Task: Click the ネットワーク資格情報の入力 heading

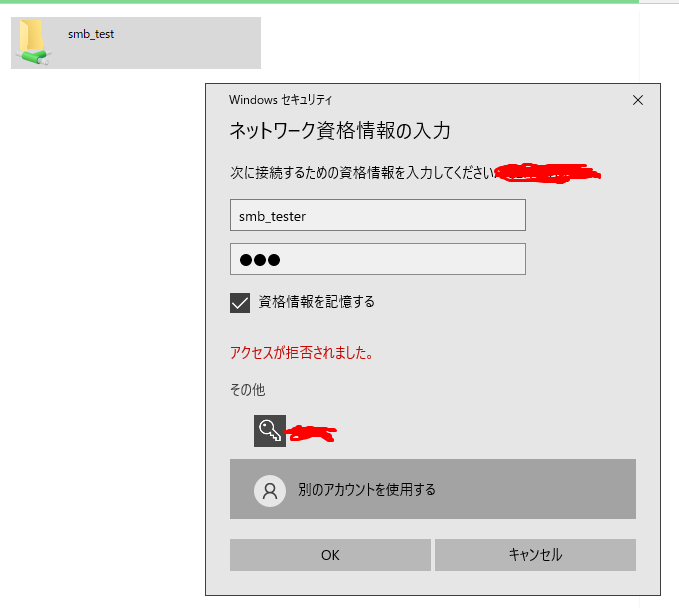Action: 340,130
